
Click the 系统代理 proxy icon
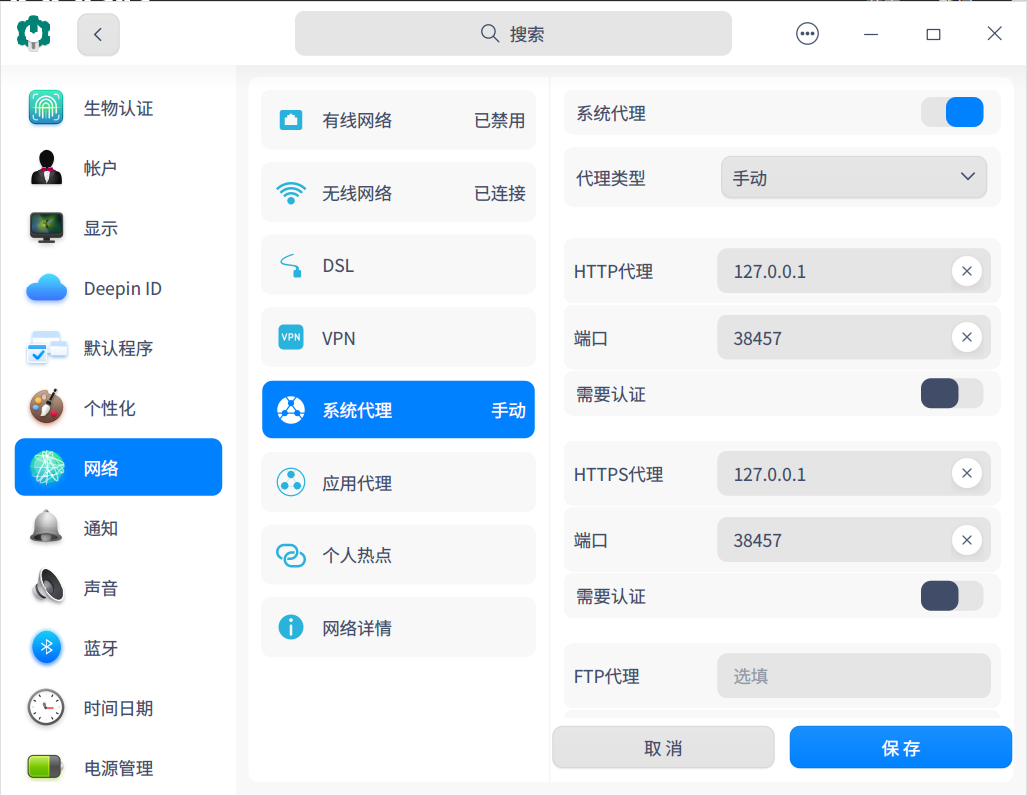coord(291,410)
